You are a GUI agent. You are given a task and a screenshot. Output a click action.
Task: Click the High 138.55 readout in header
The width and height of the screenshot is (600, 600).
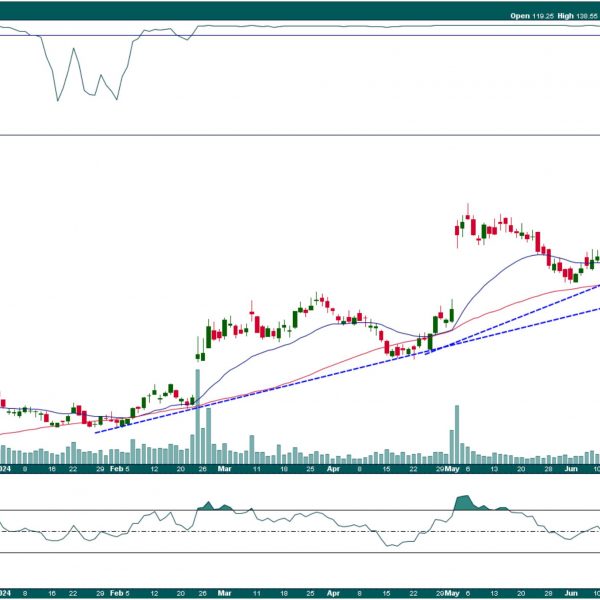pos(577,16)
